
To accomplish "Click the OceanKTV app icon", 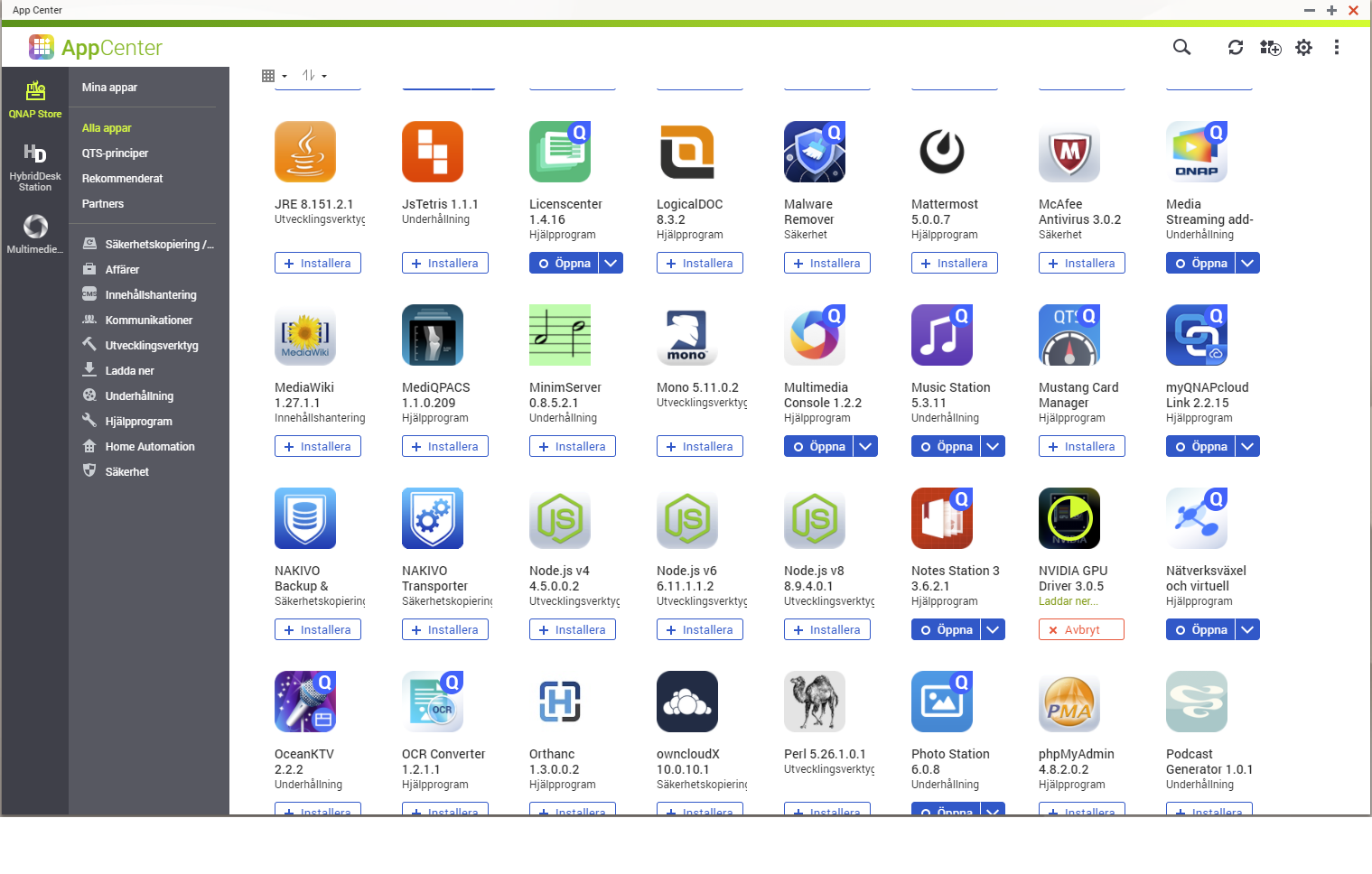I will point(305,702).
